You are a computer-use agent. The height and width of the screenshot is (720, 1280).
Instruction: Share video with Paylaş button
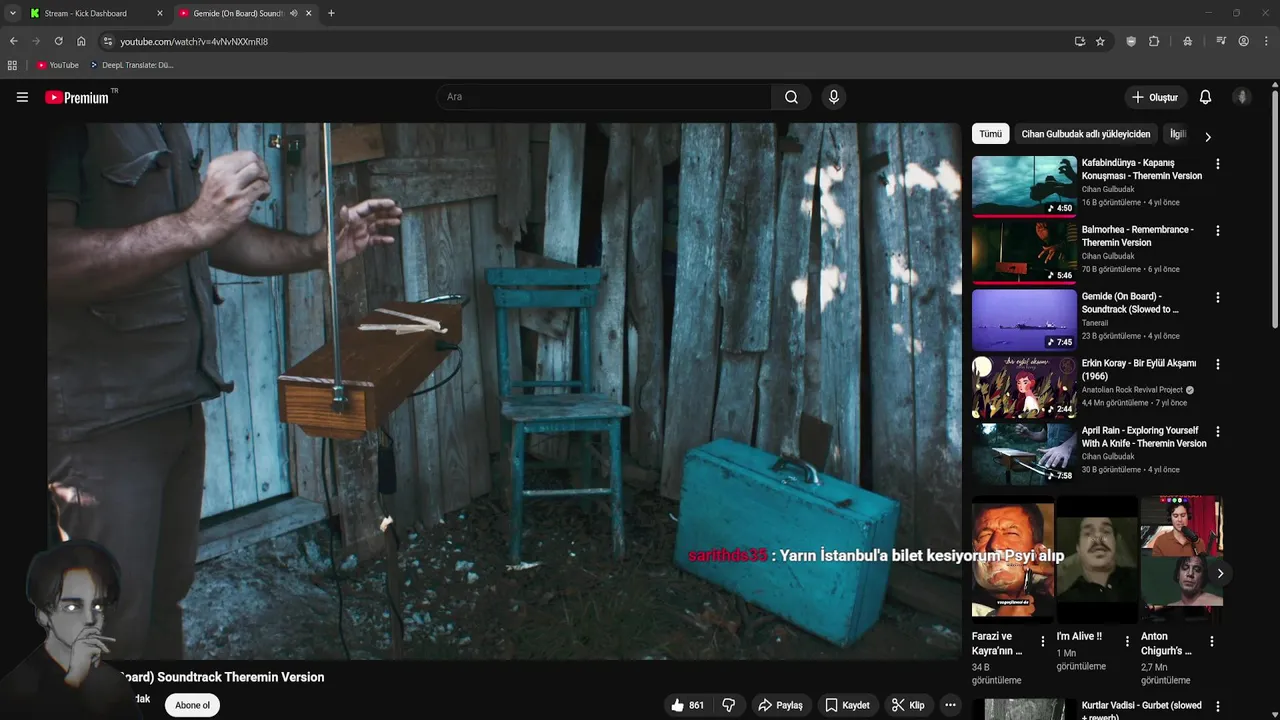[x=781, y=705]
